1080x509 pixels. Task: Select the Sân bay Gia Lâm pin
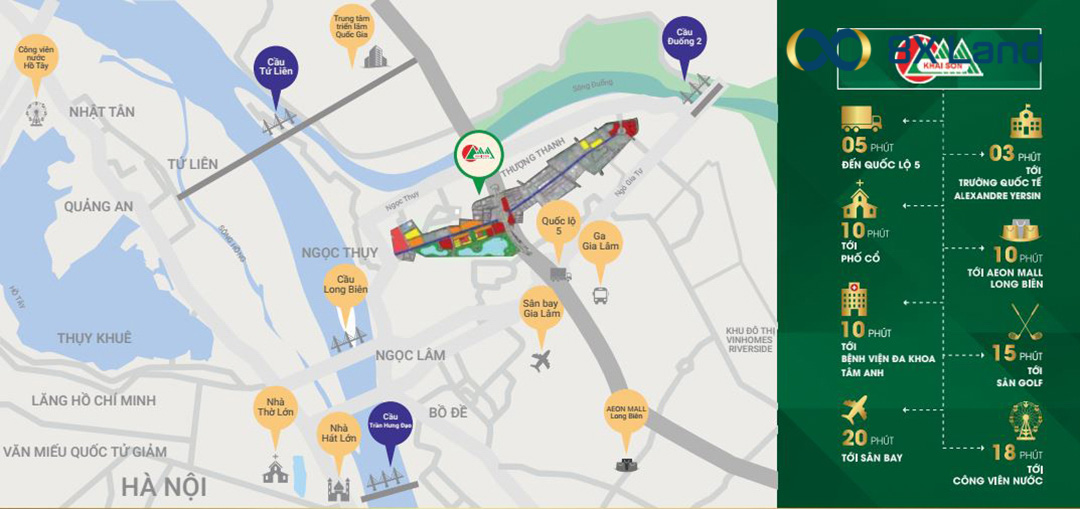pos(541,319)
